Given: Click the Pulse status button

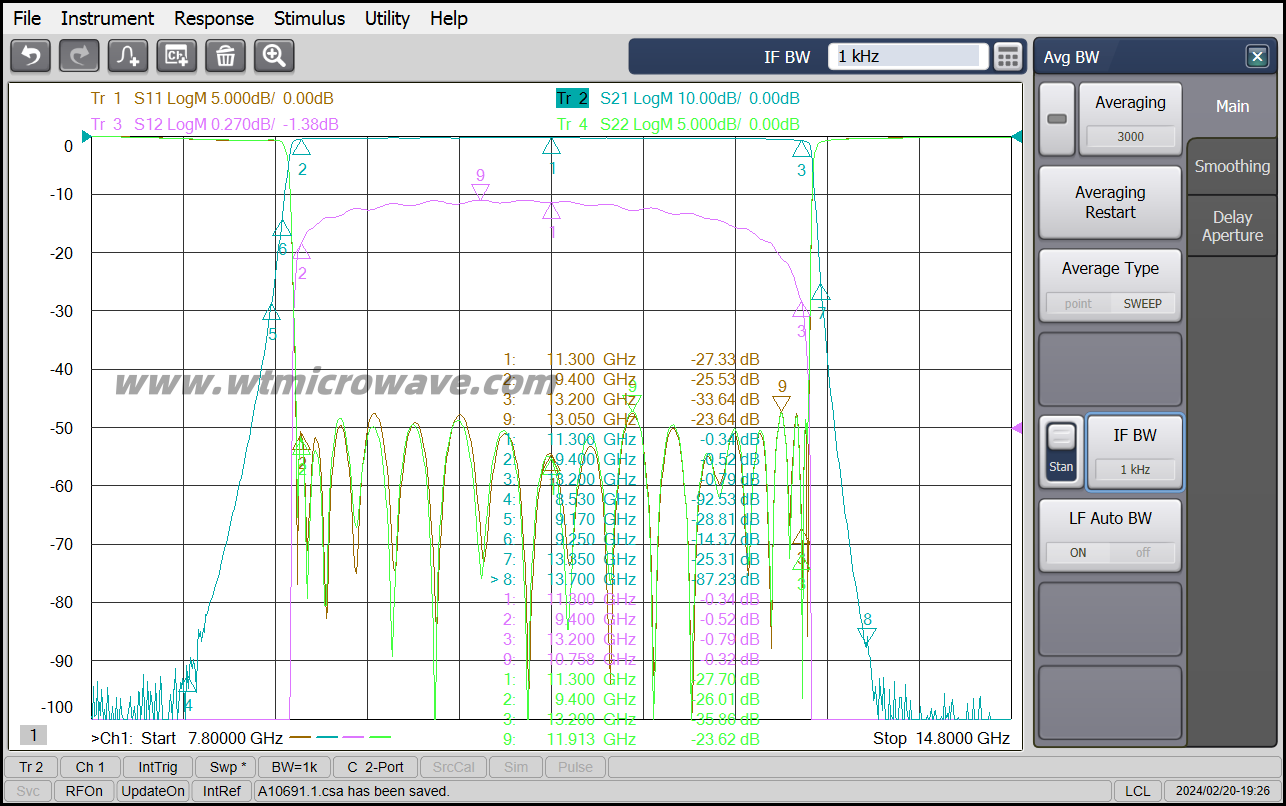Looking at the screenshot, I should click(x=575, y=767).
